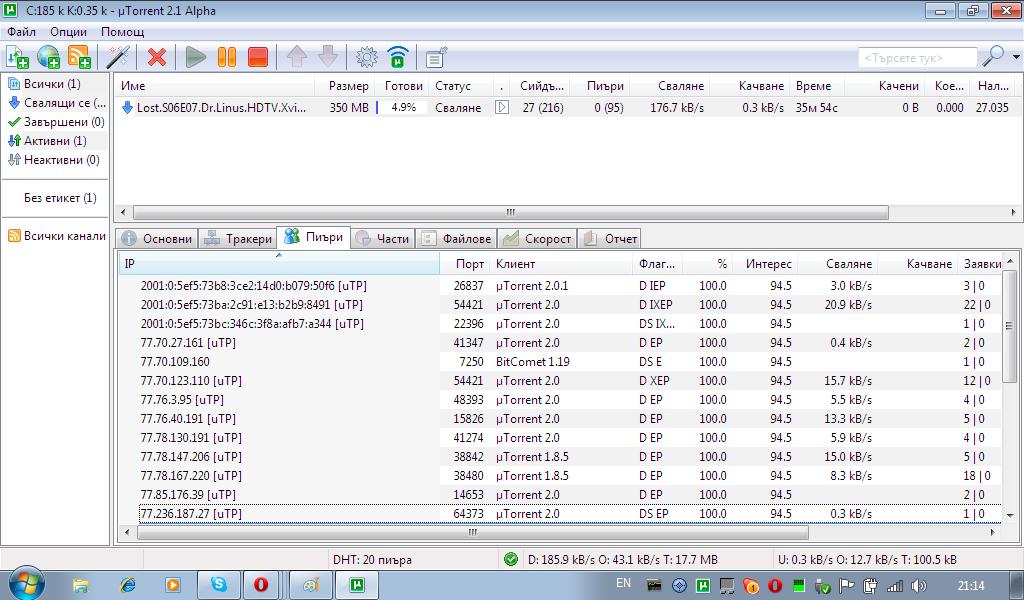
Task: Open Preferences via the gear icon
Action: [367, 57]
